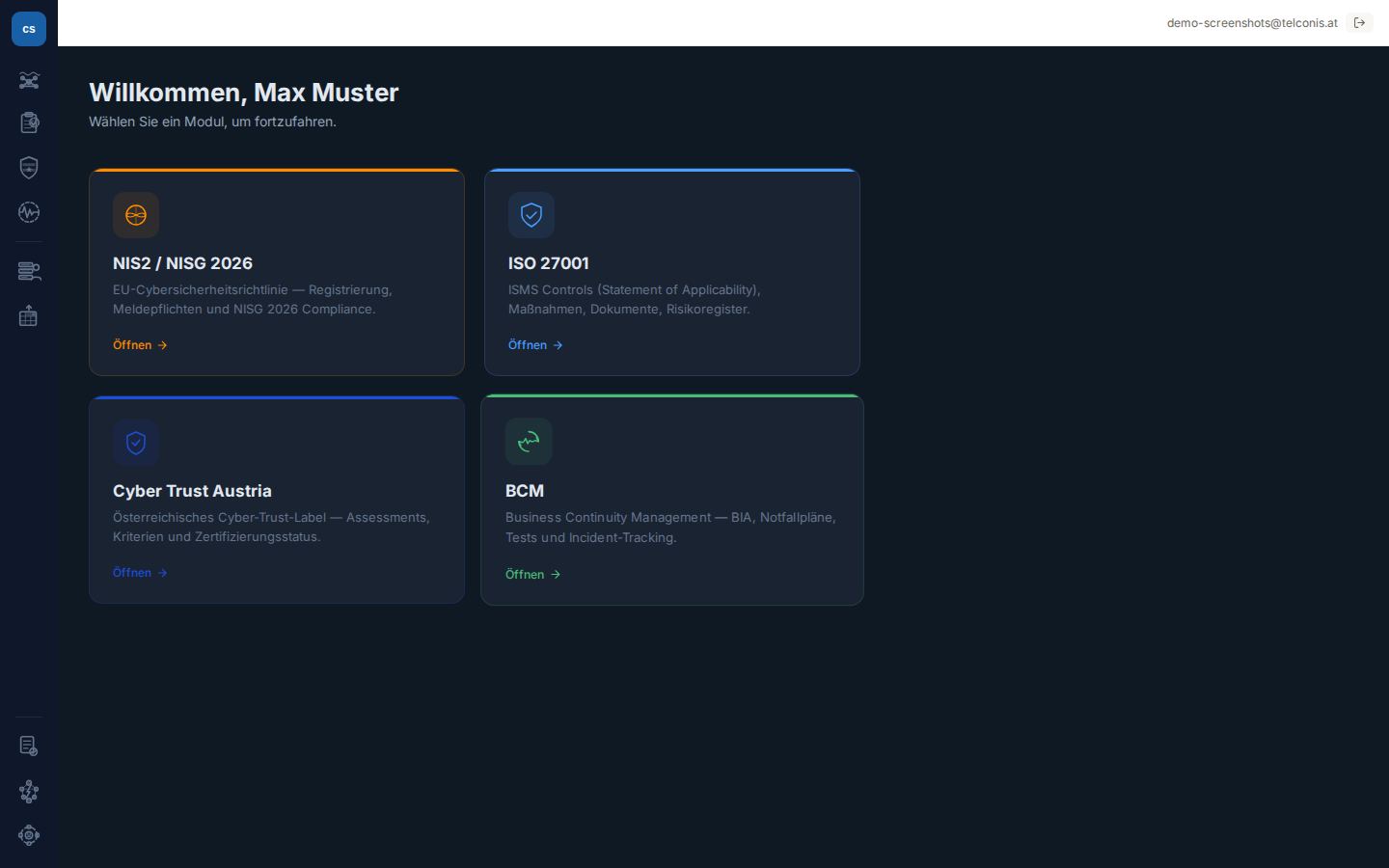Click the table upload sidebar icon

coord(29,315)
